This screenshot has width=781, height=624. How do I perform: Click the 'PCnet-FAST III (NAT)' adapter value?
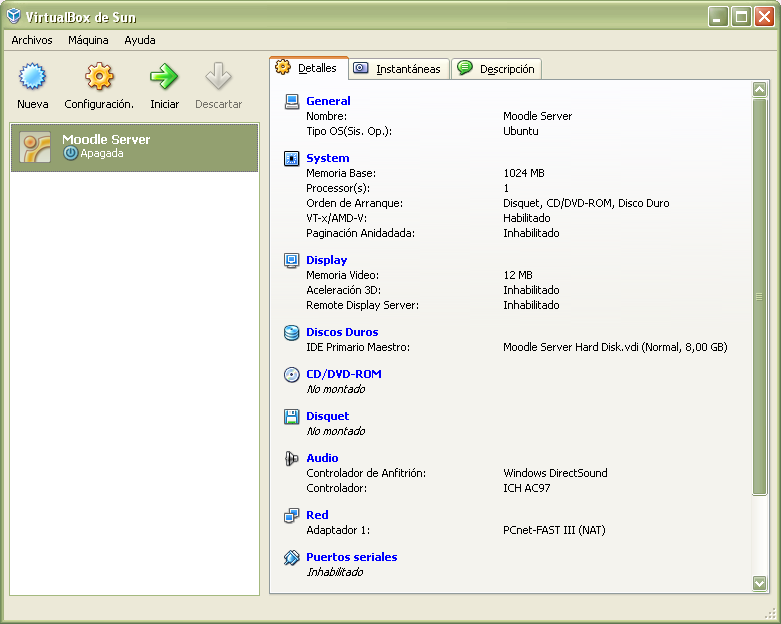coord(554,530)
